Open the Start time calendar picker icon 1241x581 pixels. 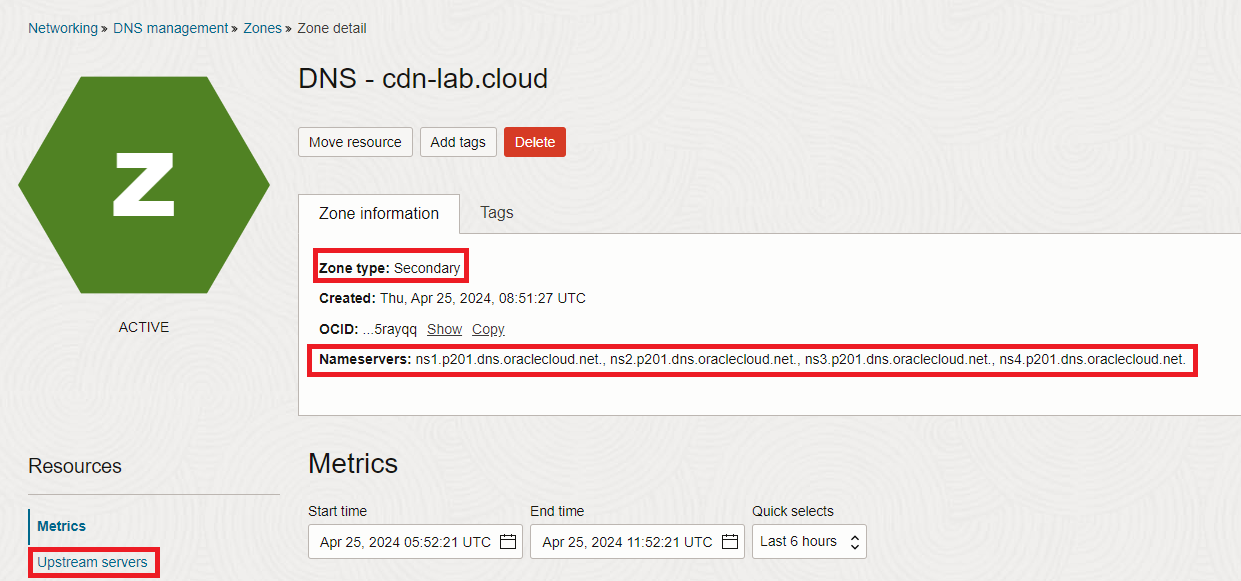coord(508,542)
